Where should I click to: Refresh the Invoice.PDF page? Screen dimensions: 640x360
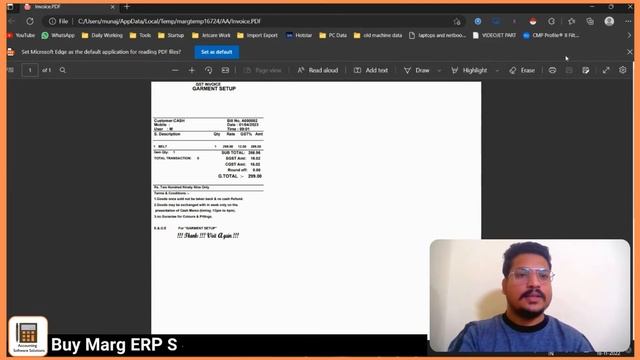(x=30, y=21)
